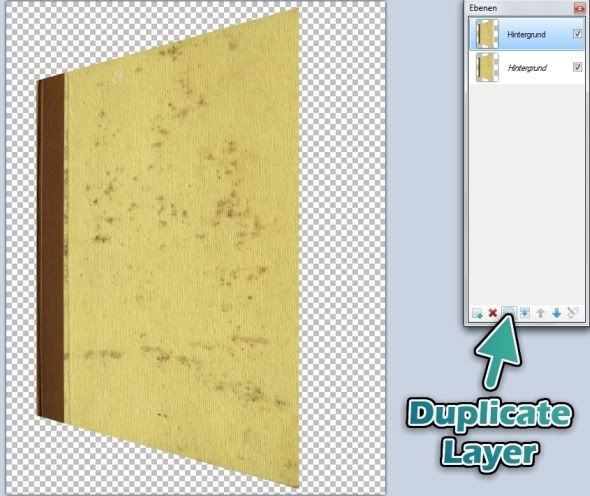Toggle visibility of the top Hintergrund layer
Viewport: 590px width, 496px height.
pos(577,34)
